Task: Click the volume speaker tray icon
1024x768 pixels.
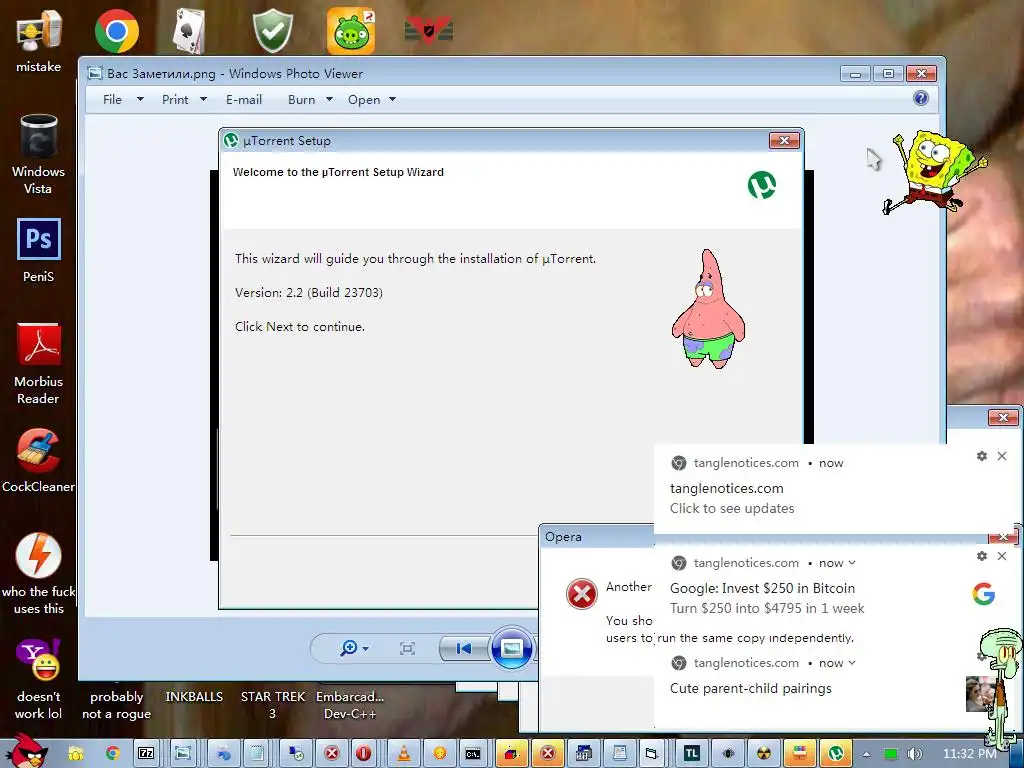Action: 914,754
